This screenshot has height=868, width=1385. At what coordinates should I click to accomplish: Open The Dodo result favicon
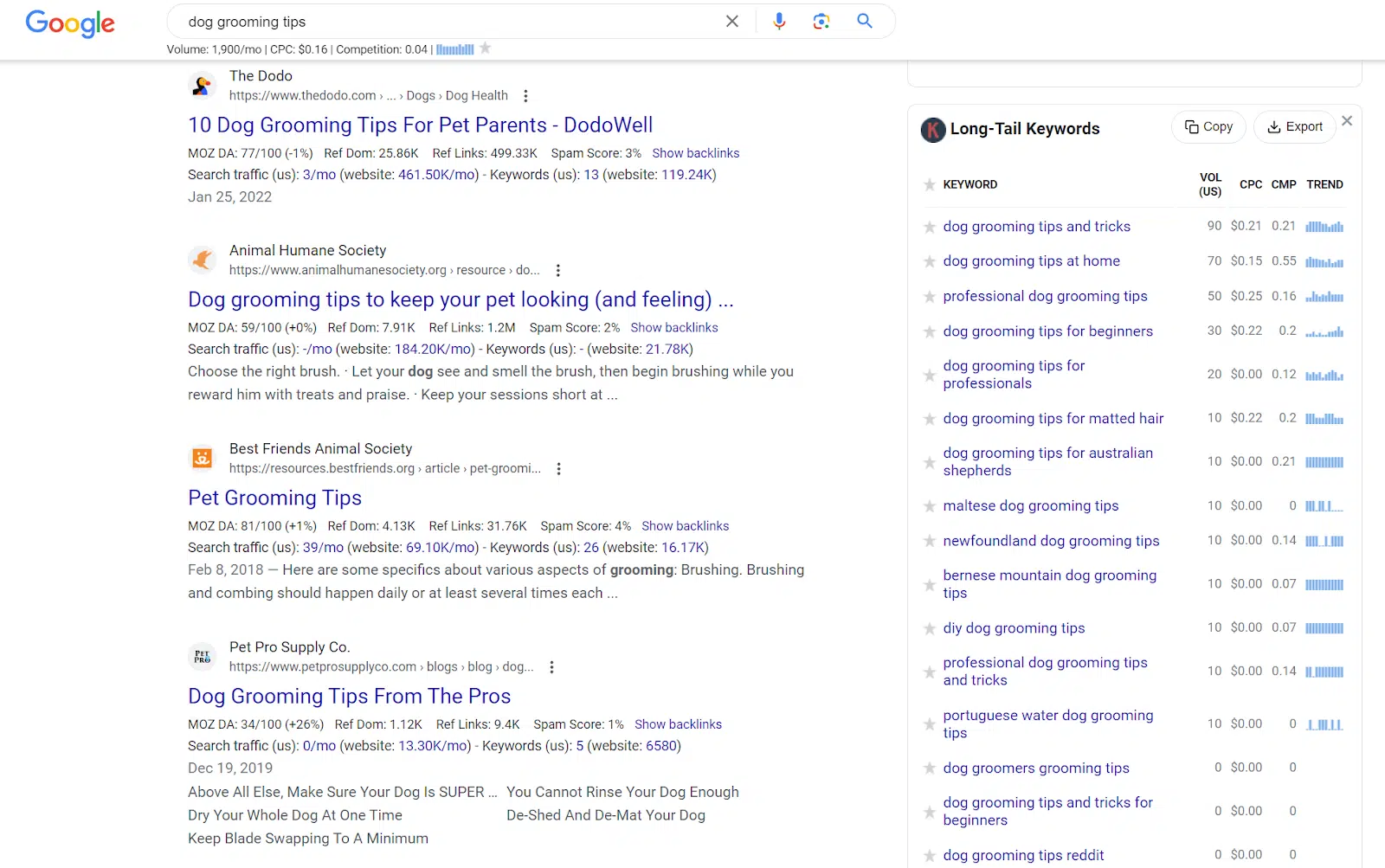202,86
